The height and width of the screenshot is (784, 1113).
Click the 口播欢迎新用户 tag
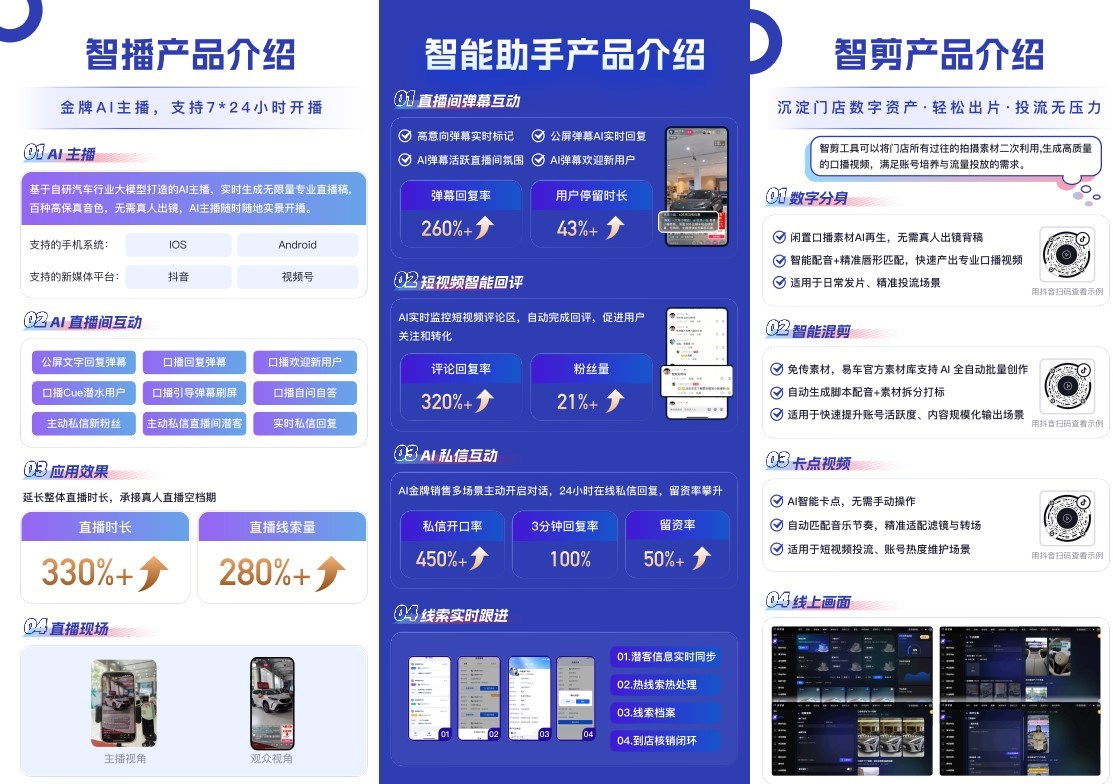point(305,362)
